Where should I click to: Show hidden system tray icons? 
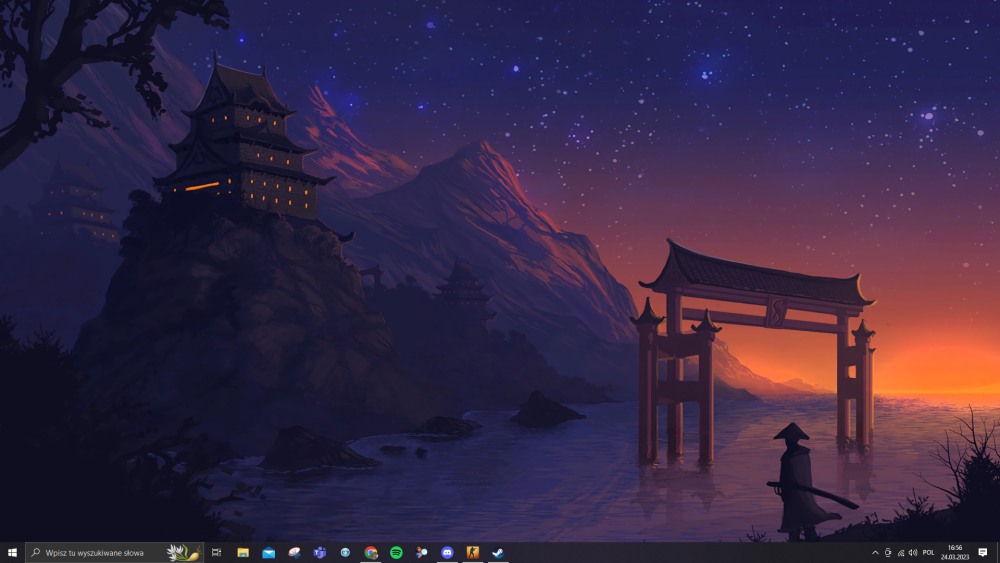[x=875, y=552]
